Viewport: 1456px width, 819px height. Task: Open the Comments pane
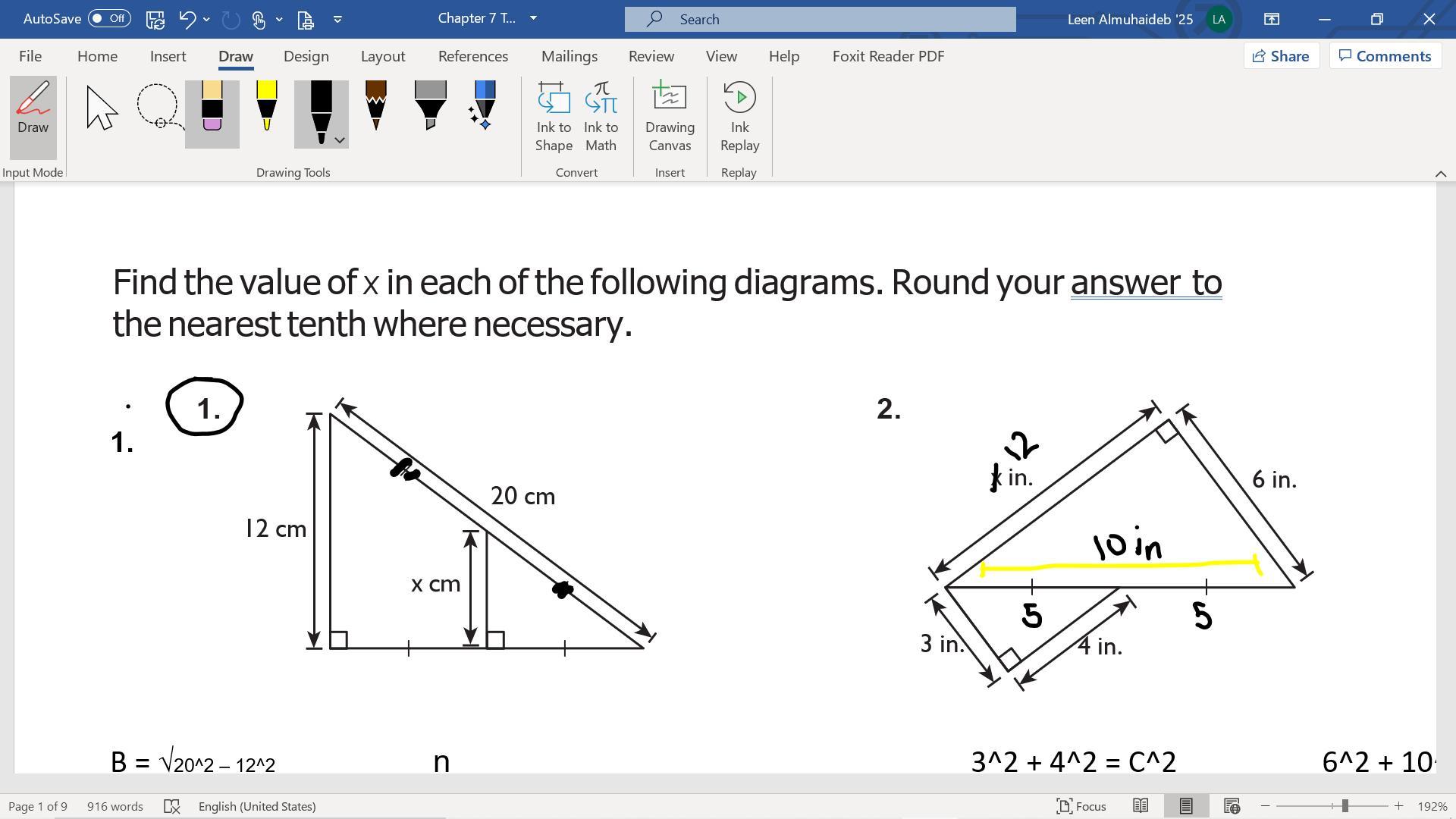click(1385, 55)
